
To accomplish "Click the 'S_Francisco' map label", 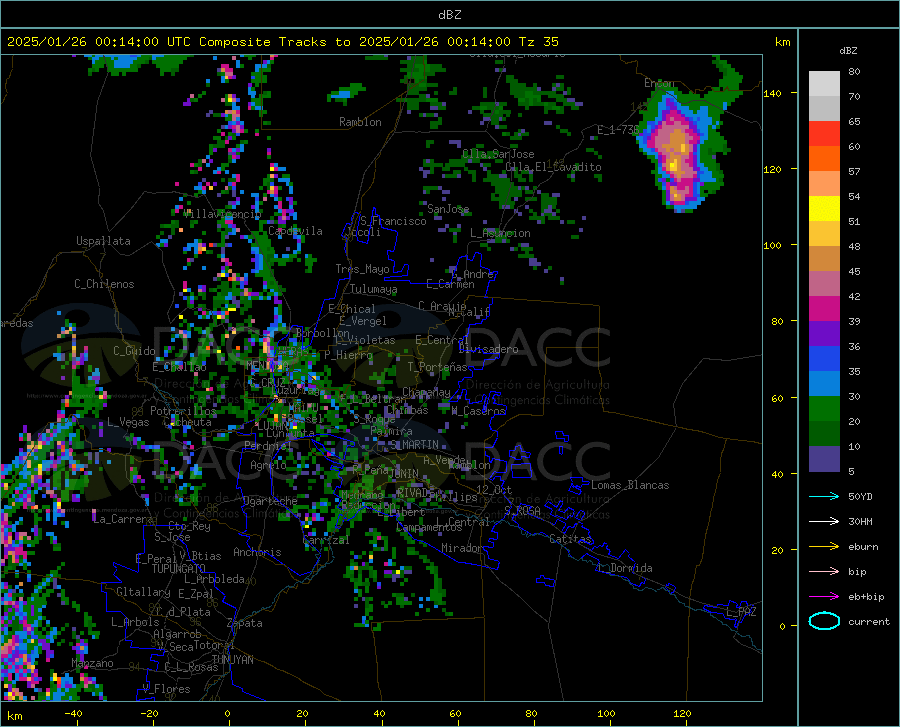I will click(393, 221).
